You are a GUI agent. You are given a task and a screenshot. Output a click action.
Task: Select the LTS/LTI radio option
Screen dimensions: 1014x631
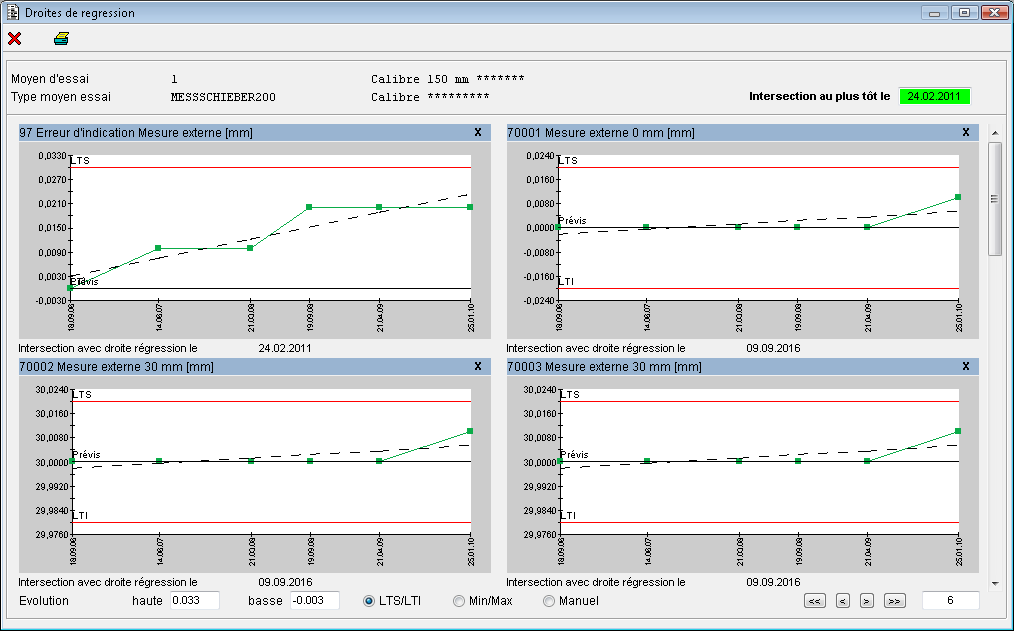point(369,601)
